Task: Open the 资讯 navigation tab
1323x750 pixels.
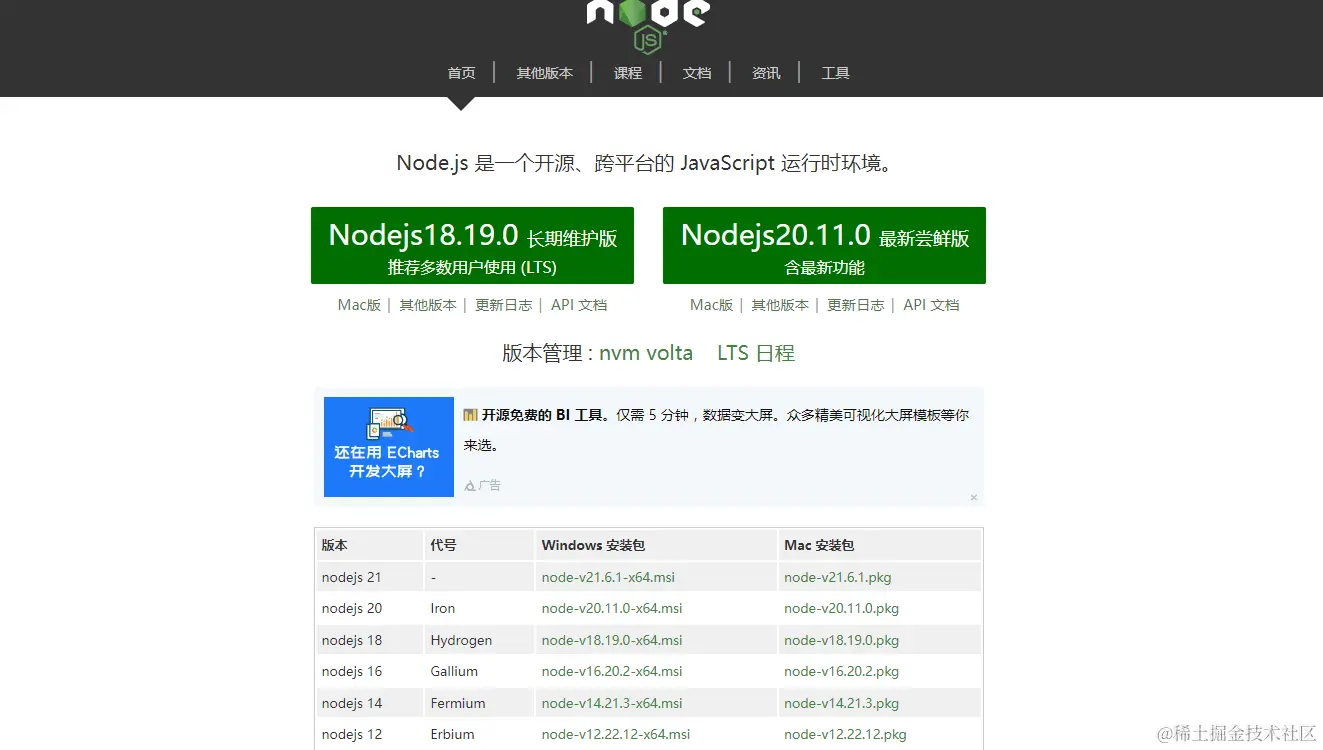Action: tap(766, 73)
